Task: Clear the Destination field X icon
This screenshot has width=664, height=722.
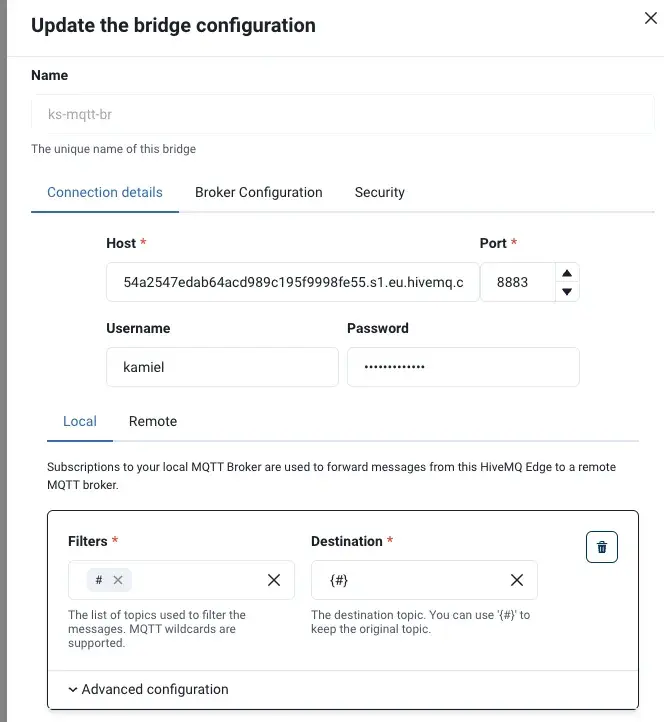Action: (x=517, y=580)
